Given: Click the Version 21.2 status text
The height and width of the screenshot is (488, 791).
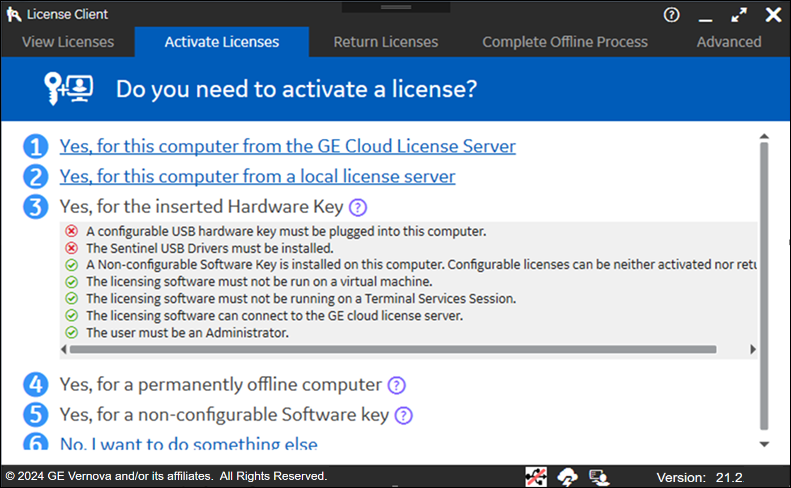Looking at the screenshot, I should [699, 477].
